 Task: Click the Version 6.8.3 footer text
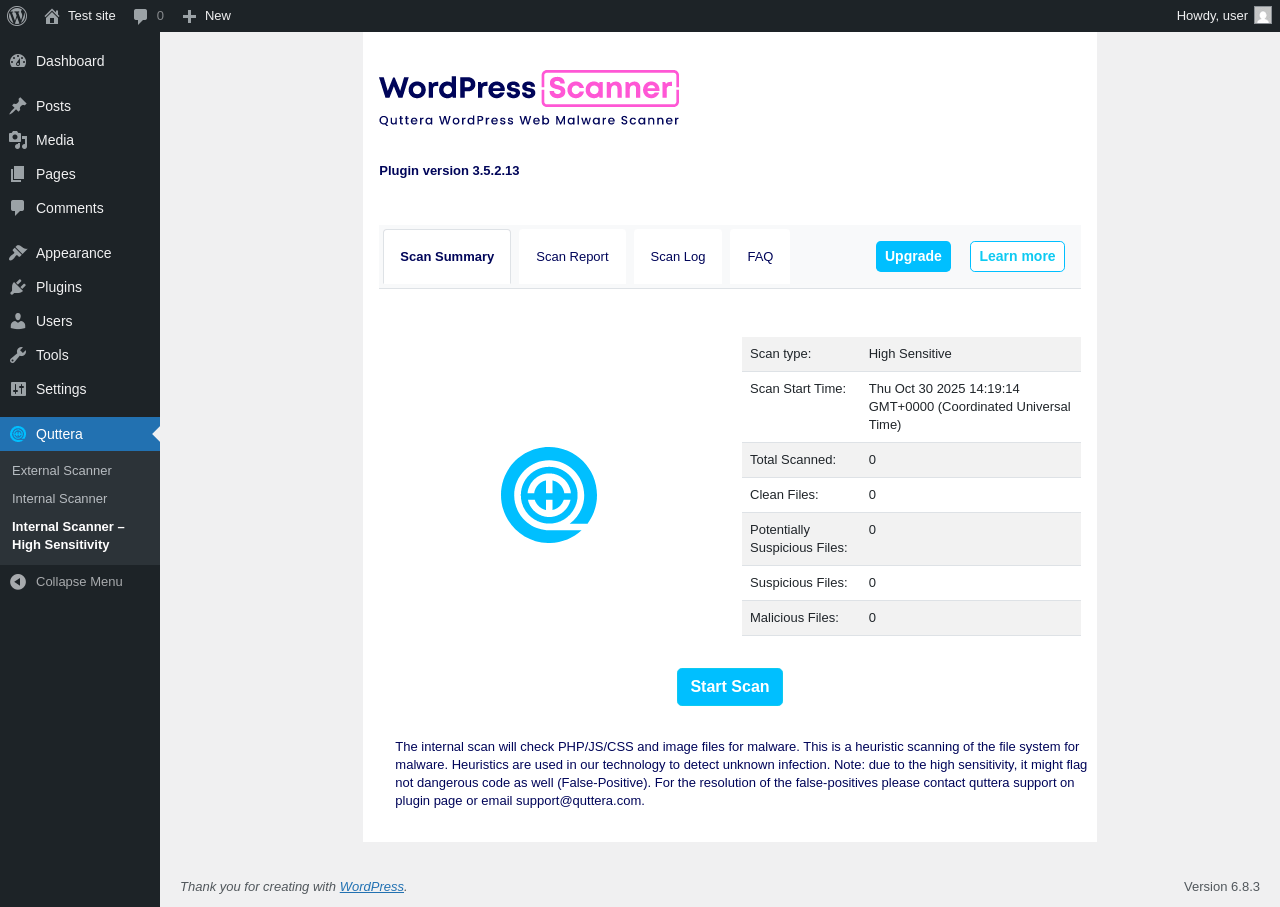[x=1222, y=887]
